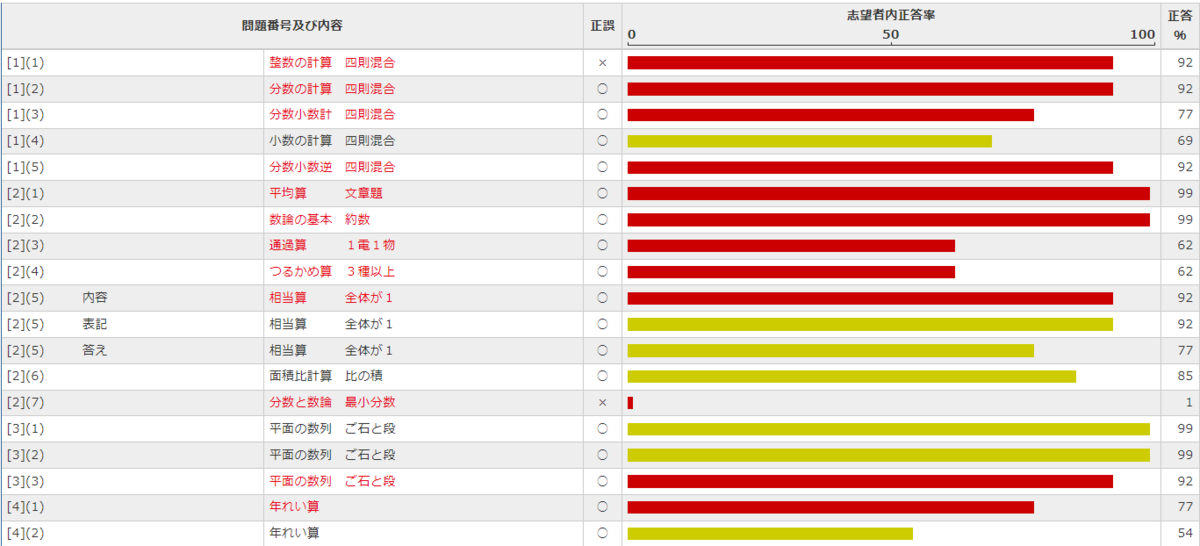The width and height of the screenshot is (1200, 546).
Task: Select the 整数の計算 四則混合 topic text
Action: 332,62
